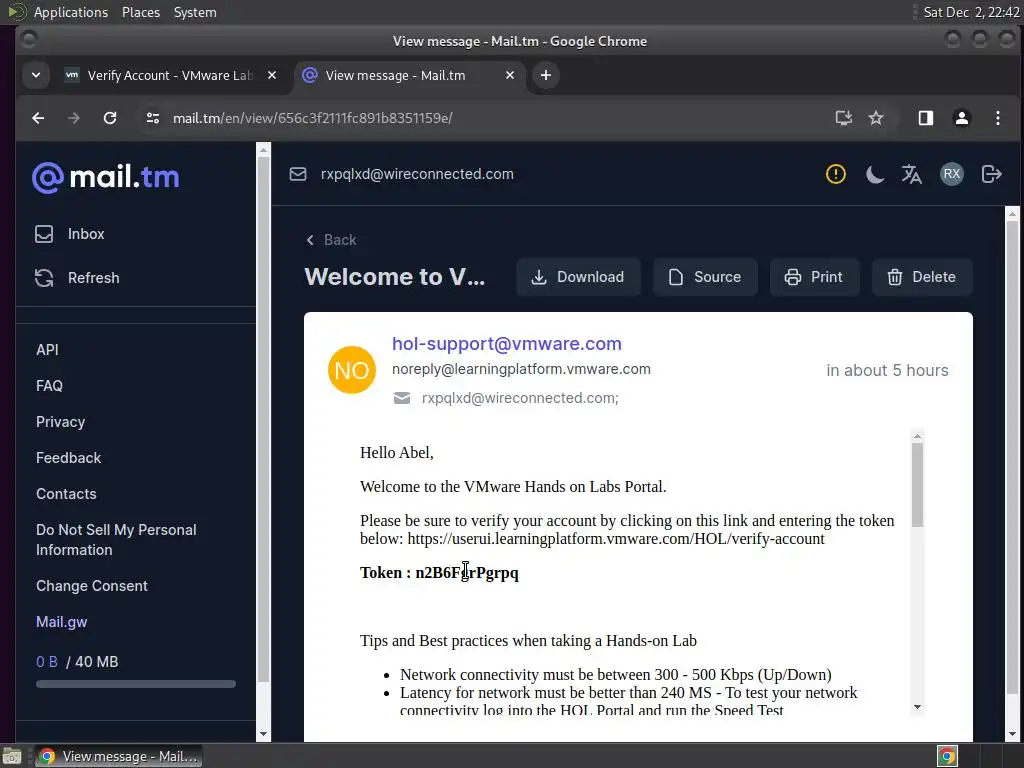Click the View message taskbar window button
1024x768 pixels.
pyautogui.click(x=118, y=756)
